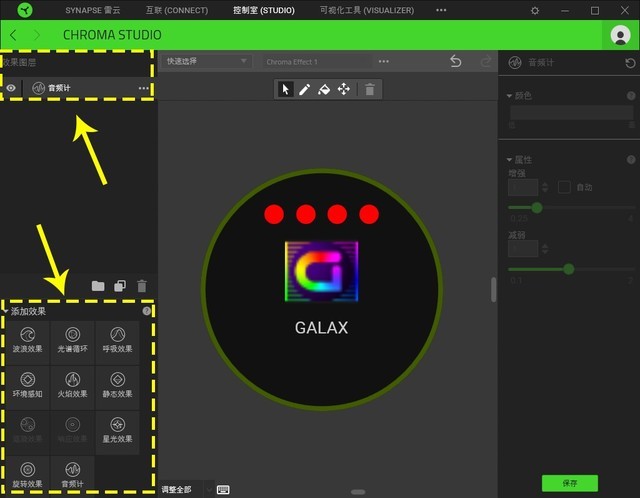Duplicate the selected effect layer

click(120, 286)
